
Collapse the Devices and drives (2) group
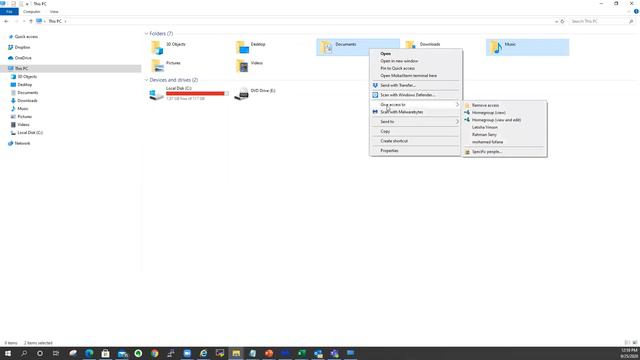[146, 80]
